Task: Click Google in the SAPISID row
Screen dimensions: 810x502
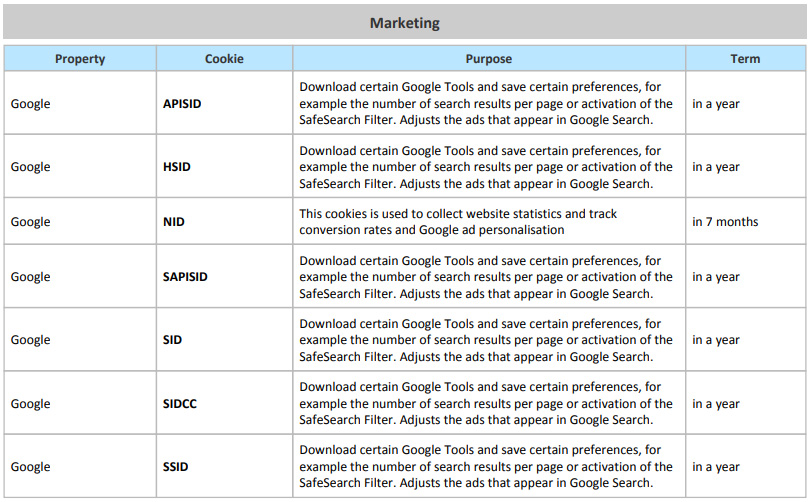Action: pos(30,277)
